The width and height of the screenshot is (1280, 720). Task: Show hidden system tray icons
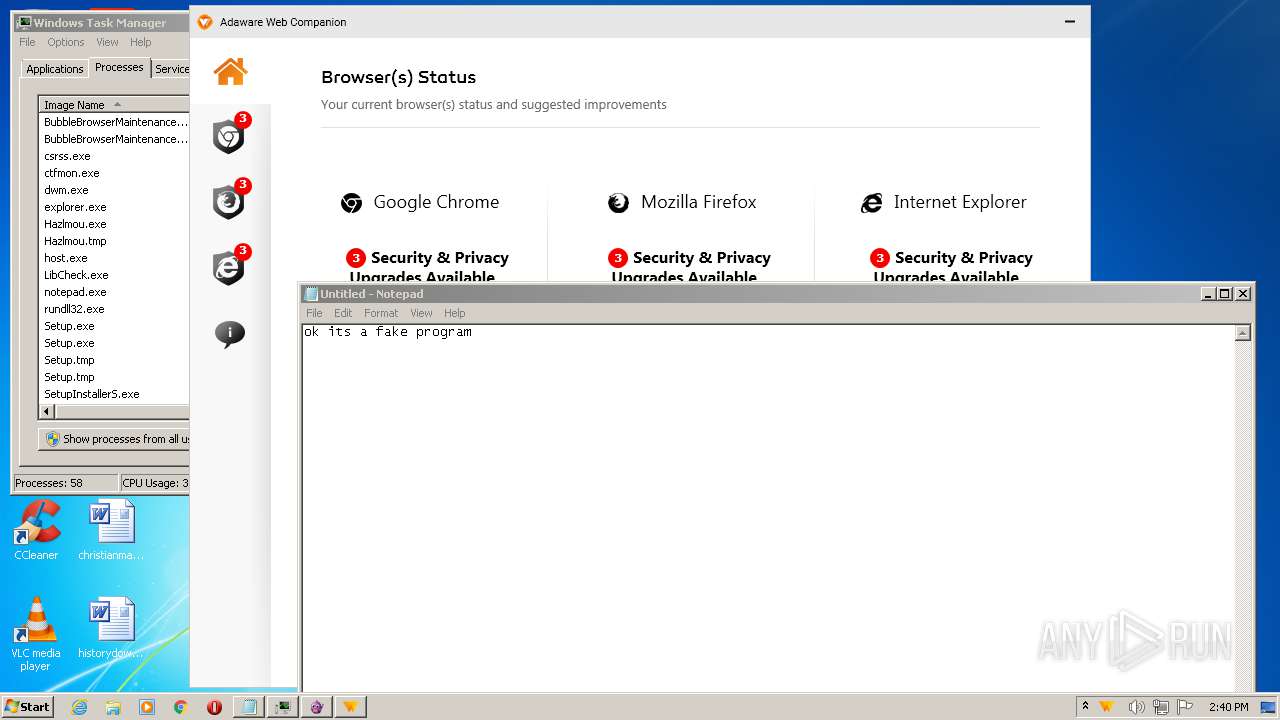click(1085, 707)
